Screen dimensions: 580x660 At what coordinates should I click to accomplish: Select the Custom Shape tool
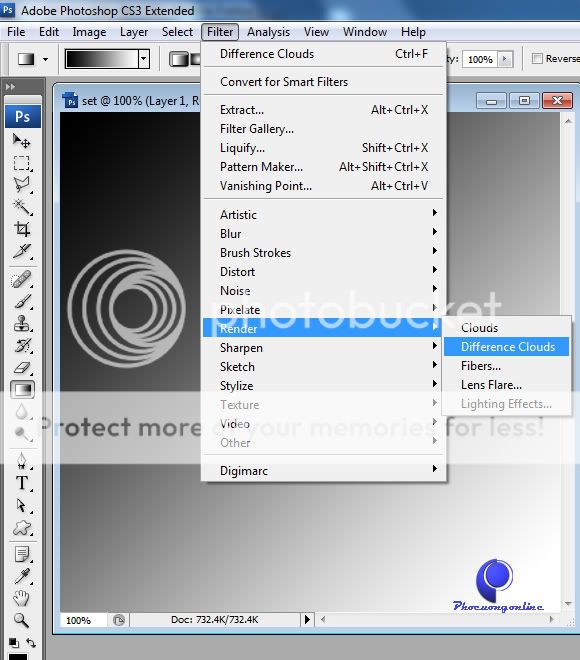21,527
